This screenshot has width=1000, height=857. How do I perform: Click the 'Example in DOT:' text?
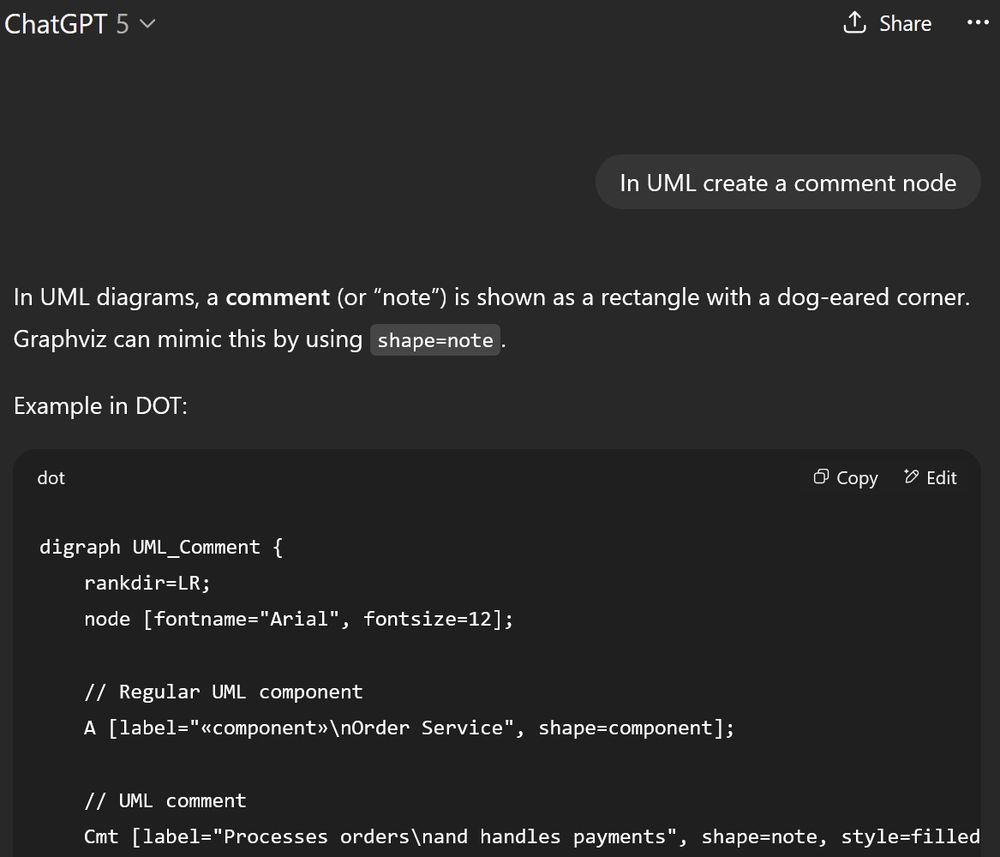(100, 406)
